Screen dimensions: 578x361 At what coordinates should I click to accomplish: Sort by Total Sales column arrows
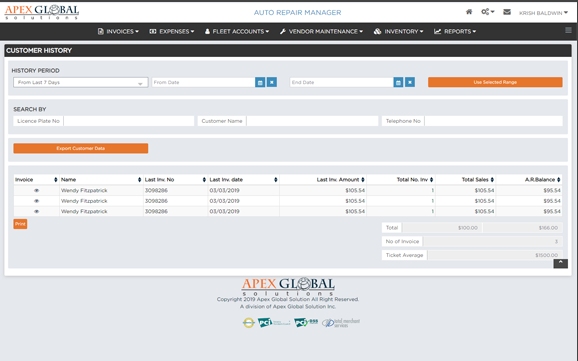492,180
